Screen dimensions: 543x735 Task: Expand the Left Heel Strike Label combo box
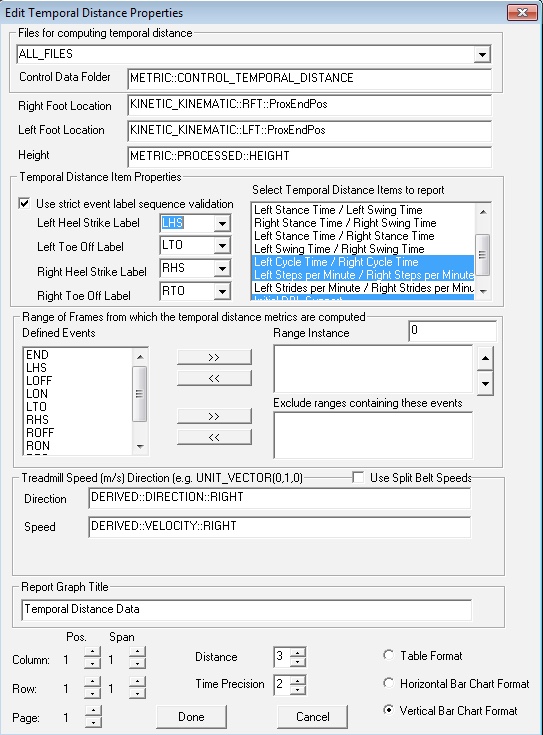pos(222,223)
